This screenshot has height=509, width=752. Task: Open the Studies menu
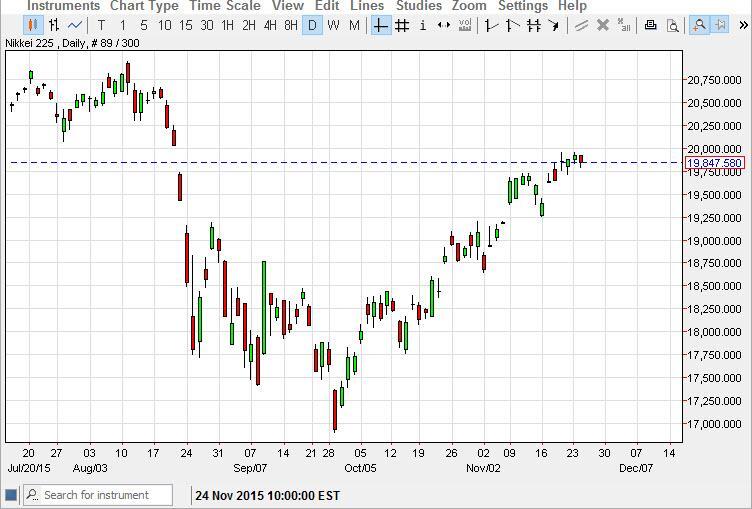pos(418,6)
